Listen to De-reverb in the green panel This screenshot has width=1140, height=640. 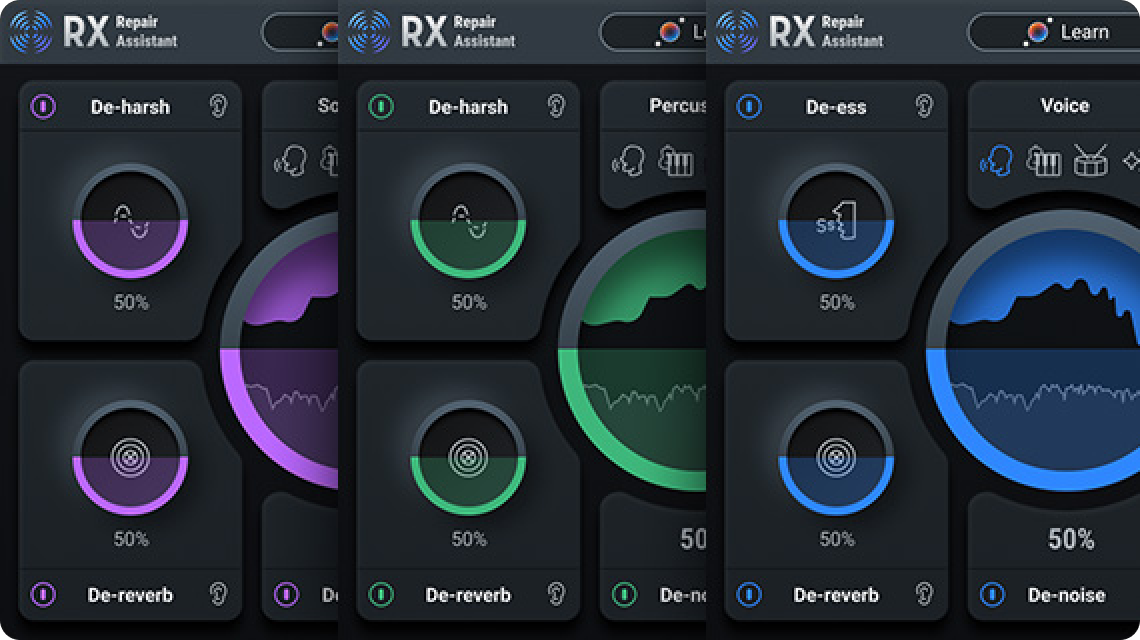pyautogui.click(x=556, y=594)
